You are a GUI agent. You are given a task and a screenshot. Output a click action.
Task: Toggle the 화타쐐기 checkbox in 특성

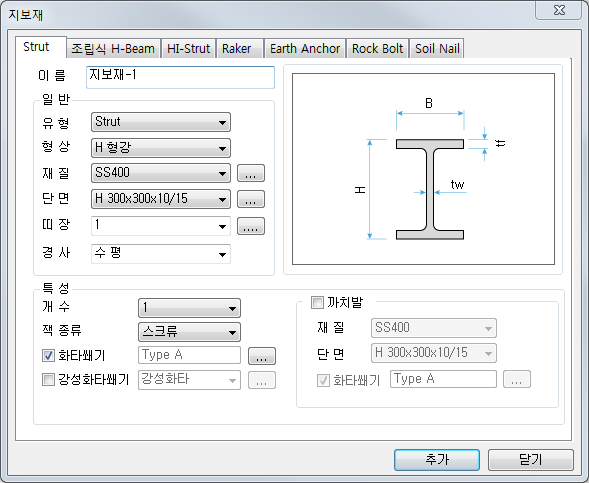(x=48, y=355)
